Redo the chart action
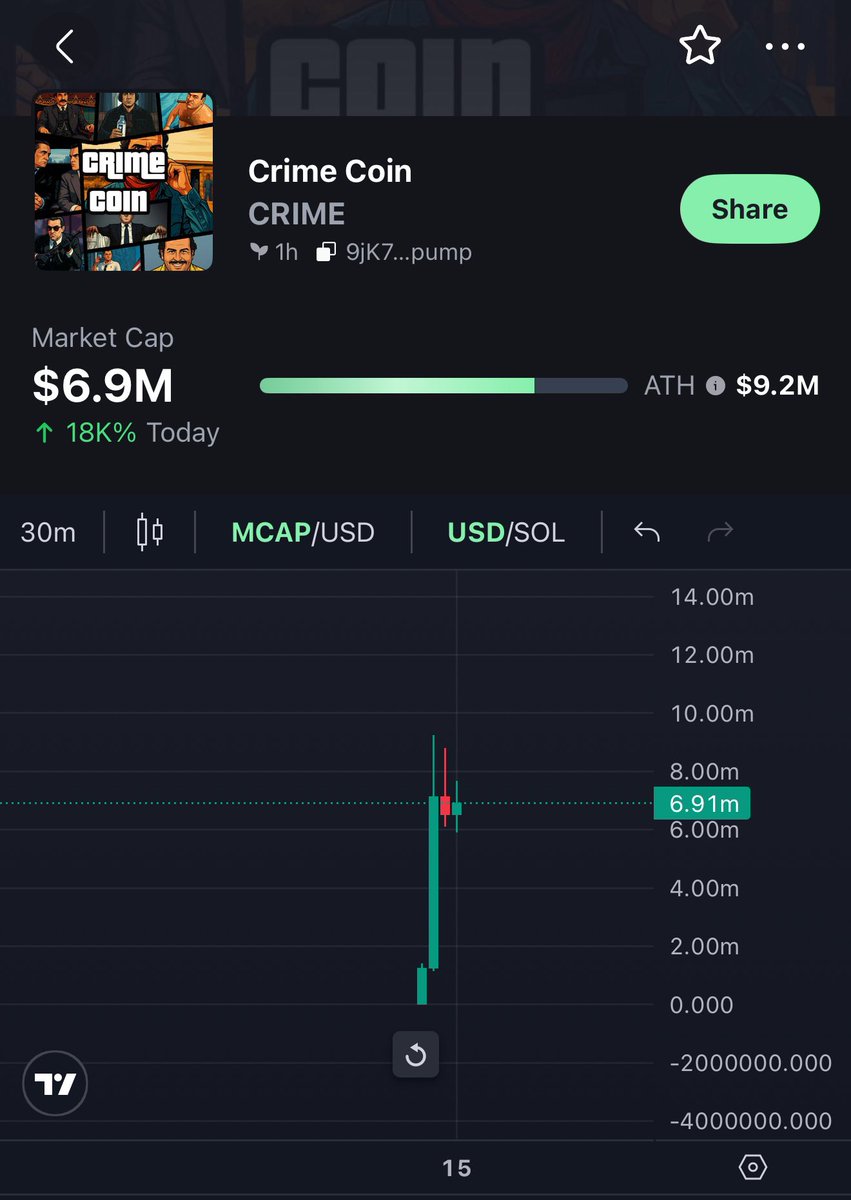This screenshot has width=851, height=1200. 720,532
